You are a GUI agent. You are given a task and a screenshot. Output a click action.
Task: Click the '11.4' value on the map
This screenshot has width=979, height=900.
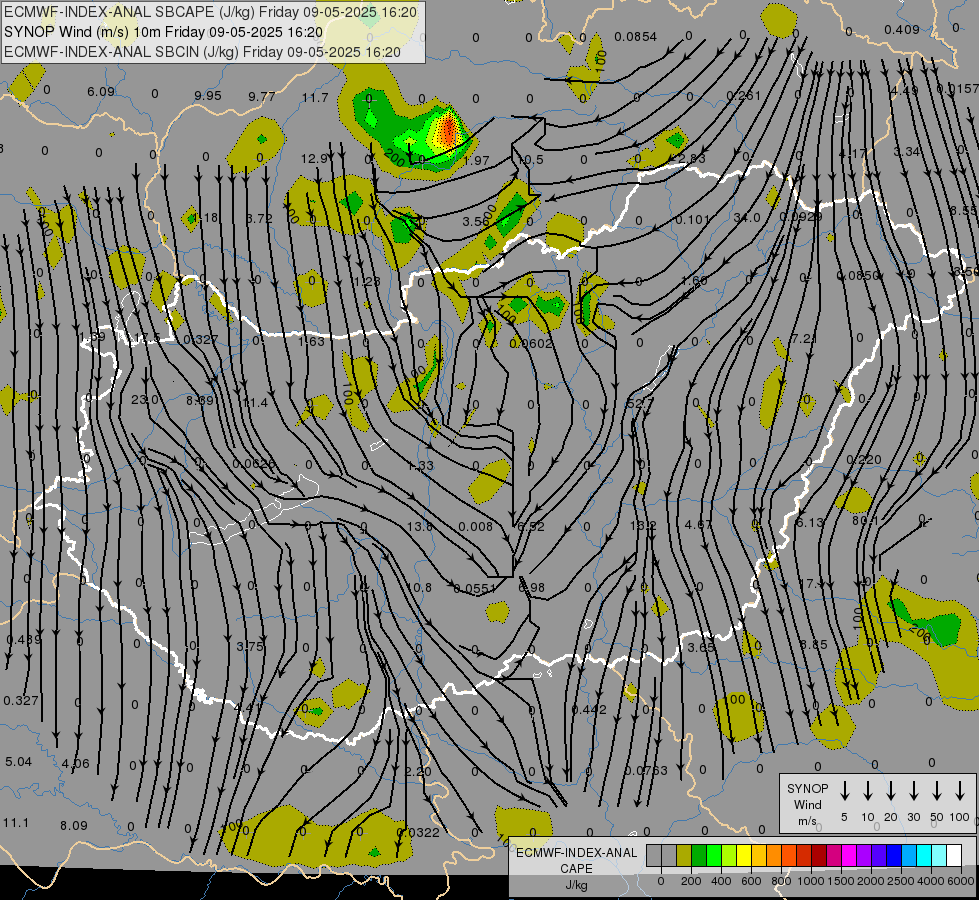pyautogui.click(x=255, y=402)
